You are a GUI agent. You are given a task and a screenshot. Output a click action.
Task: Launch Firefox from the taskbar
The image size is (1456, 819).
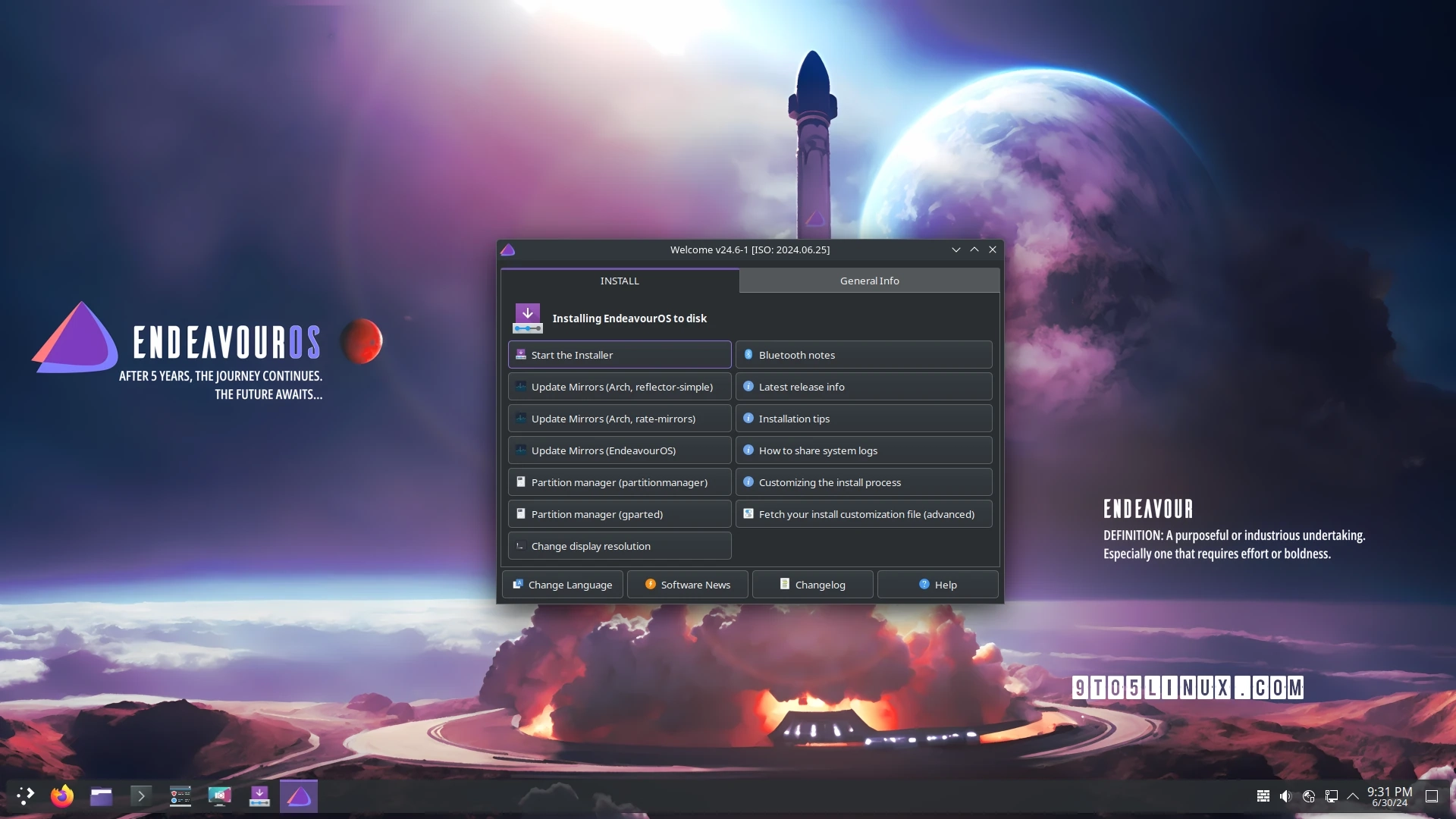click(62, 796)
